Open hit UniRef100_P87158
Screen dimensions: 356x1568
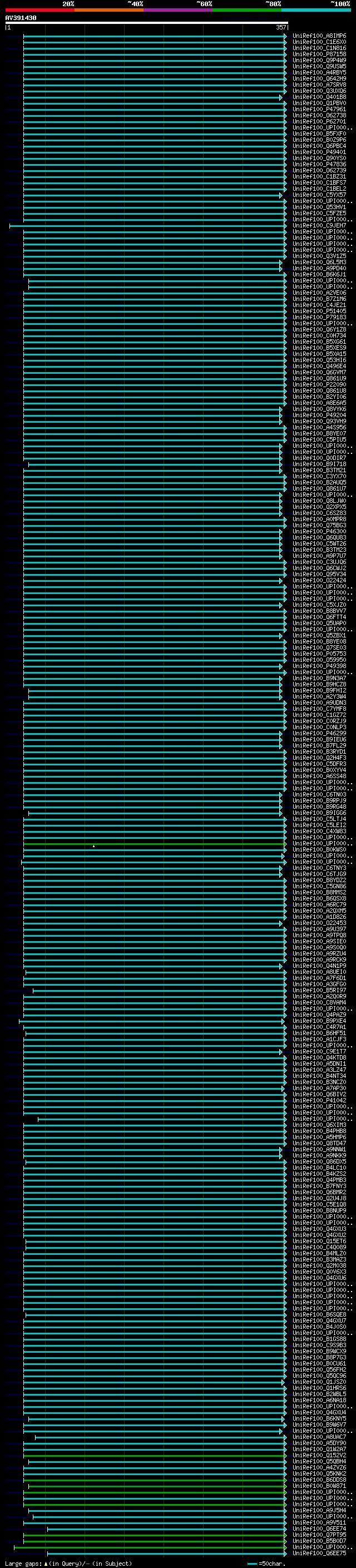click(x=319, y=54)
